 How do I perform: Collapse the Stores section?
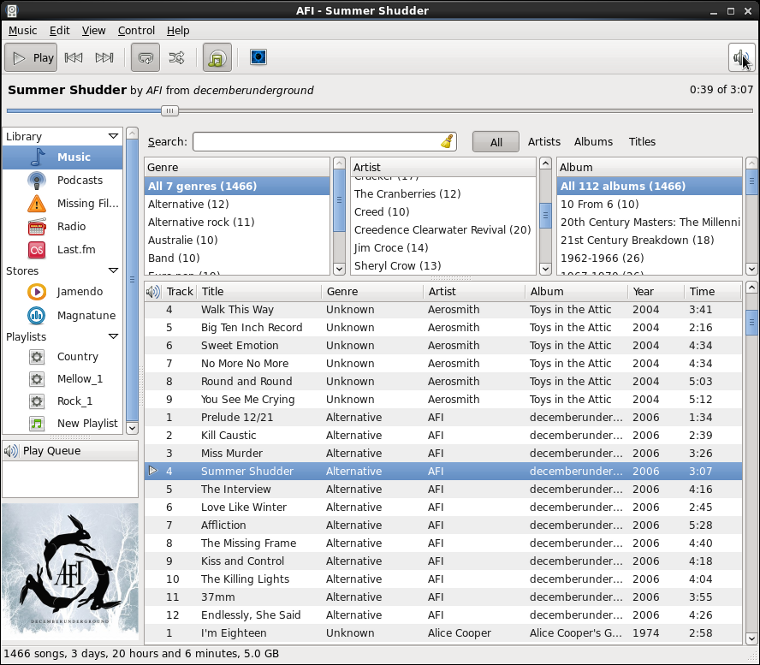[113, 271]
